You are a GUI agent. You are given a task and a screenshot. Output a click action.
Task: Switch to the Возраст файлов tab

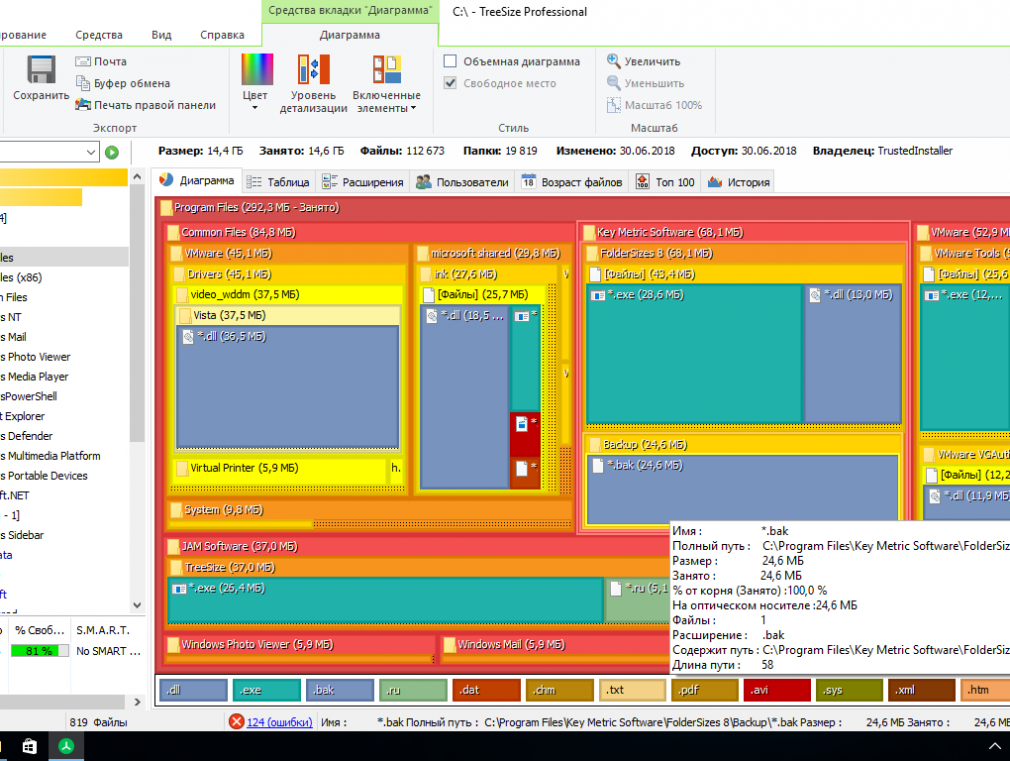pyautogui.click(x=572, y=182)
